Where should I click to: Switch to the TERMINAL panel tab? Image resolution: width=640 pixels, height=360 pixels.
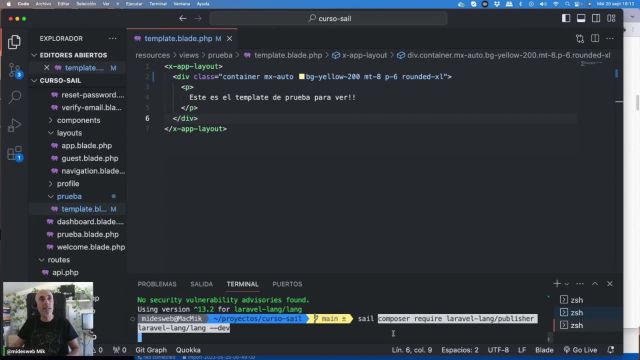point(242,284)
